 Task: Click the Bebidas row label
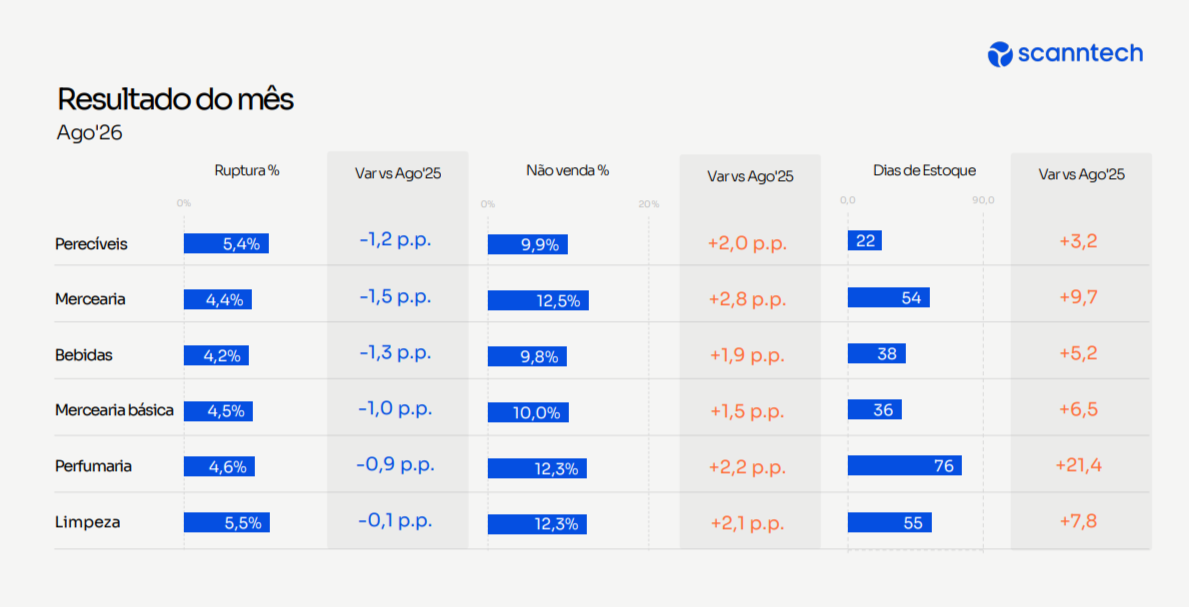(83, 355)
